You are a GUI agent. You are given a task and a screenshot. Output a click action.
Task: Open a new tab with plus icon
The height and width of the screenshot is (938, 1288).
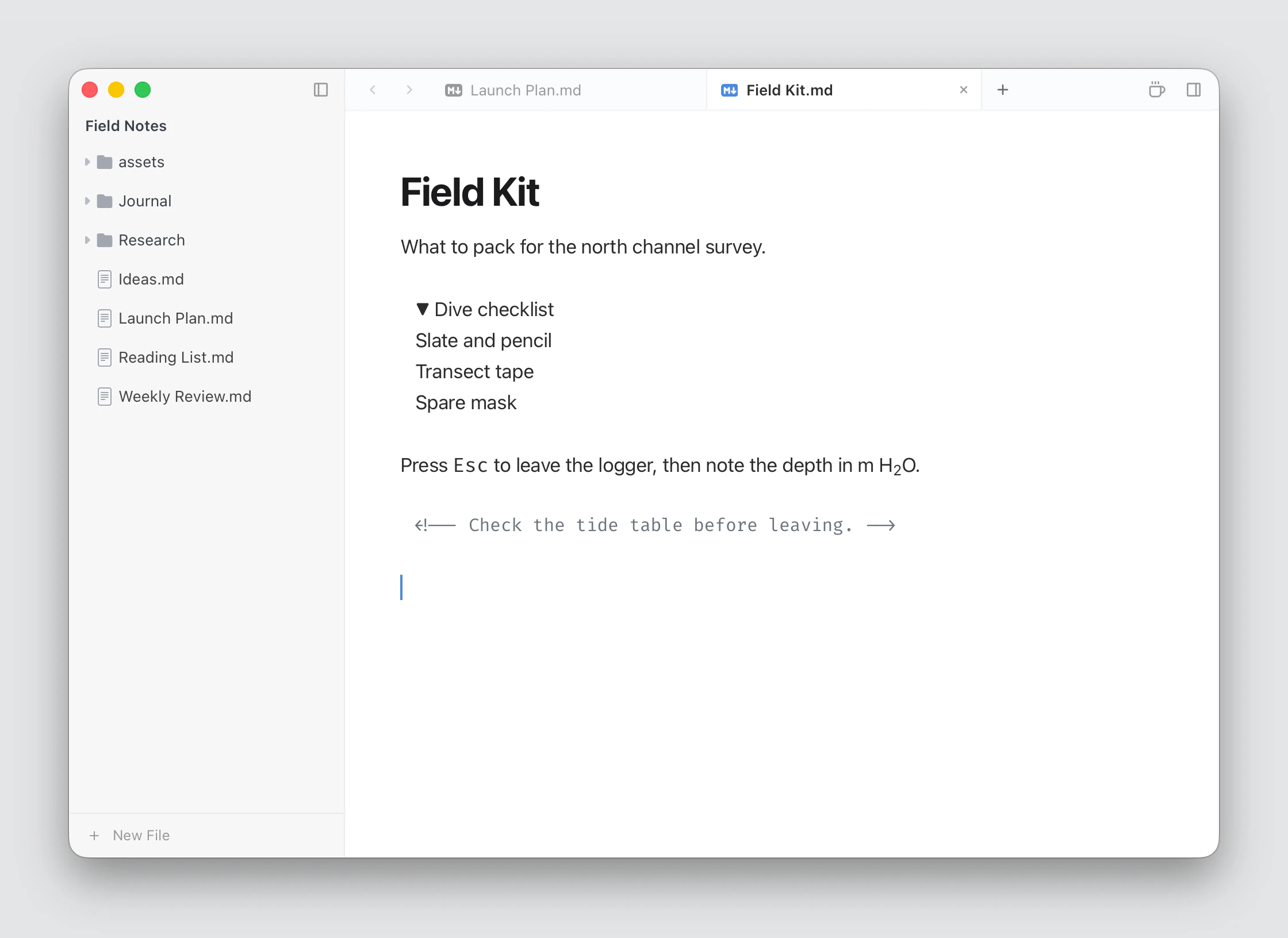[x=1003, y=90]
